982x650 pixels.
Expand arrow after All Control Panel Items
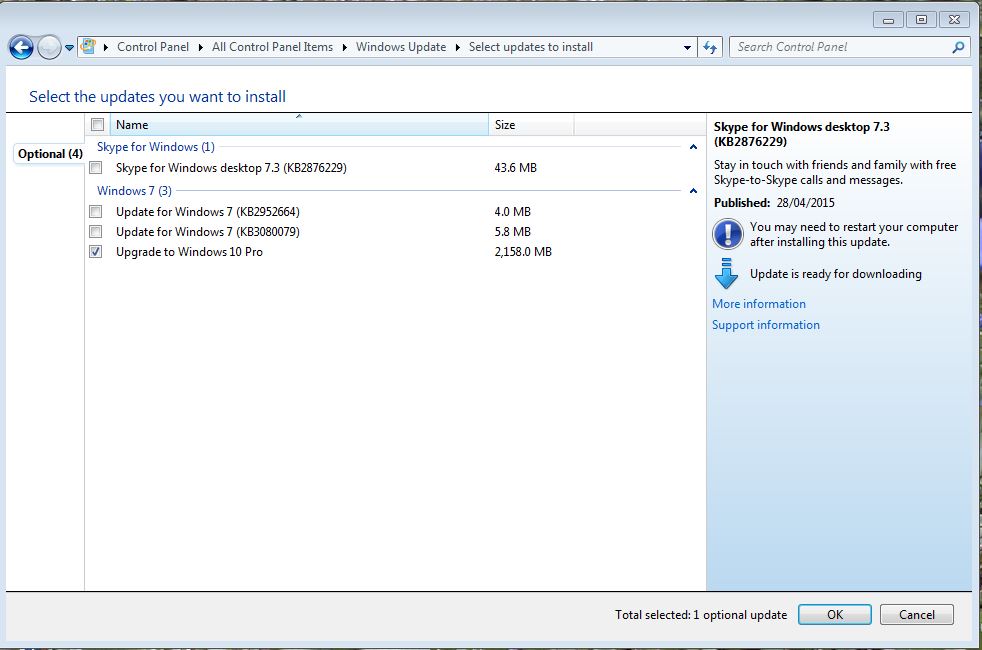click(x=344, y=48)
